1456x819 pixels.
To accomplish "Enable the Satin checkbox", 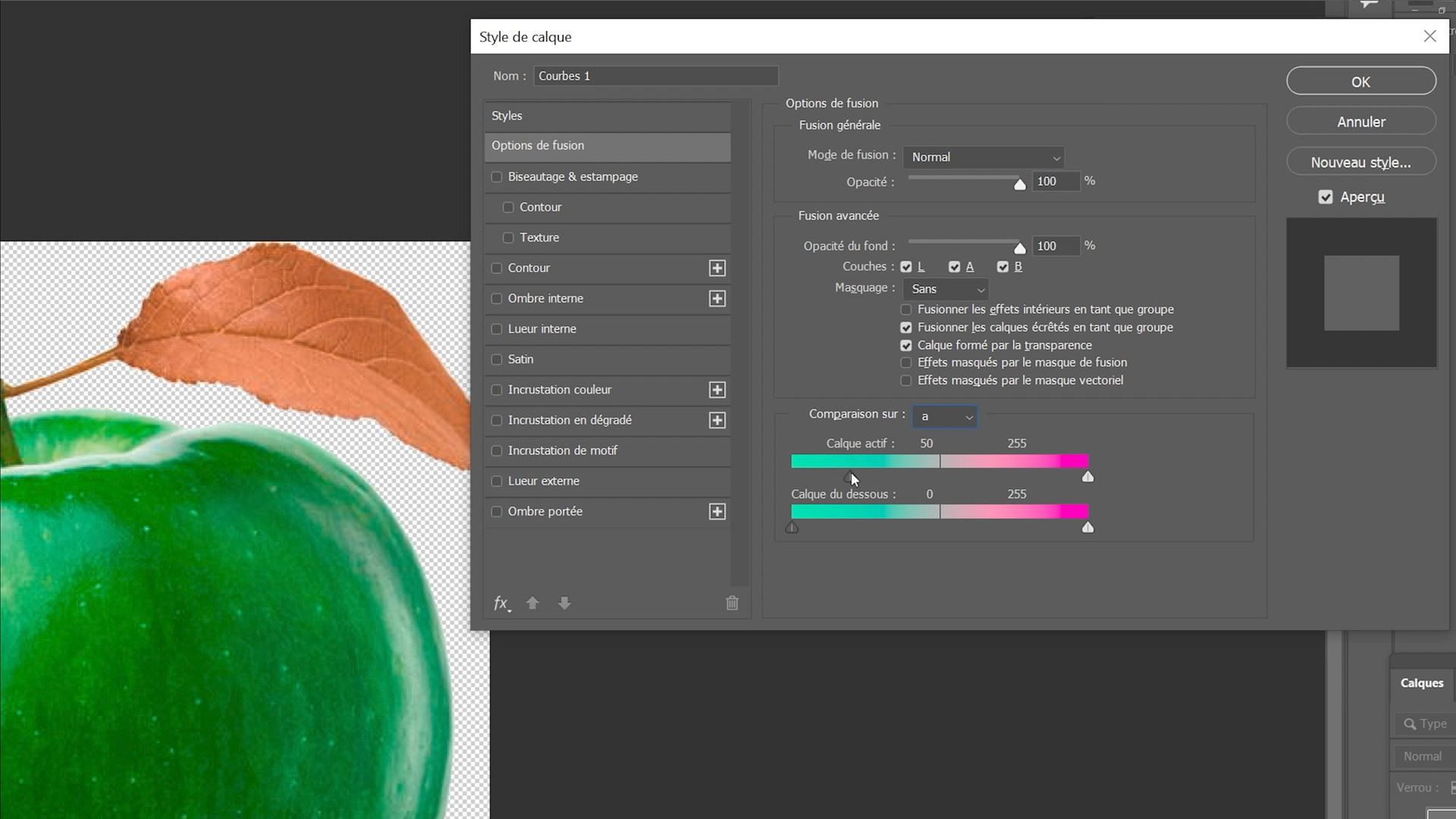I will pyautogui.click(x=497, y=359).
